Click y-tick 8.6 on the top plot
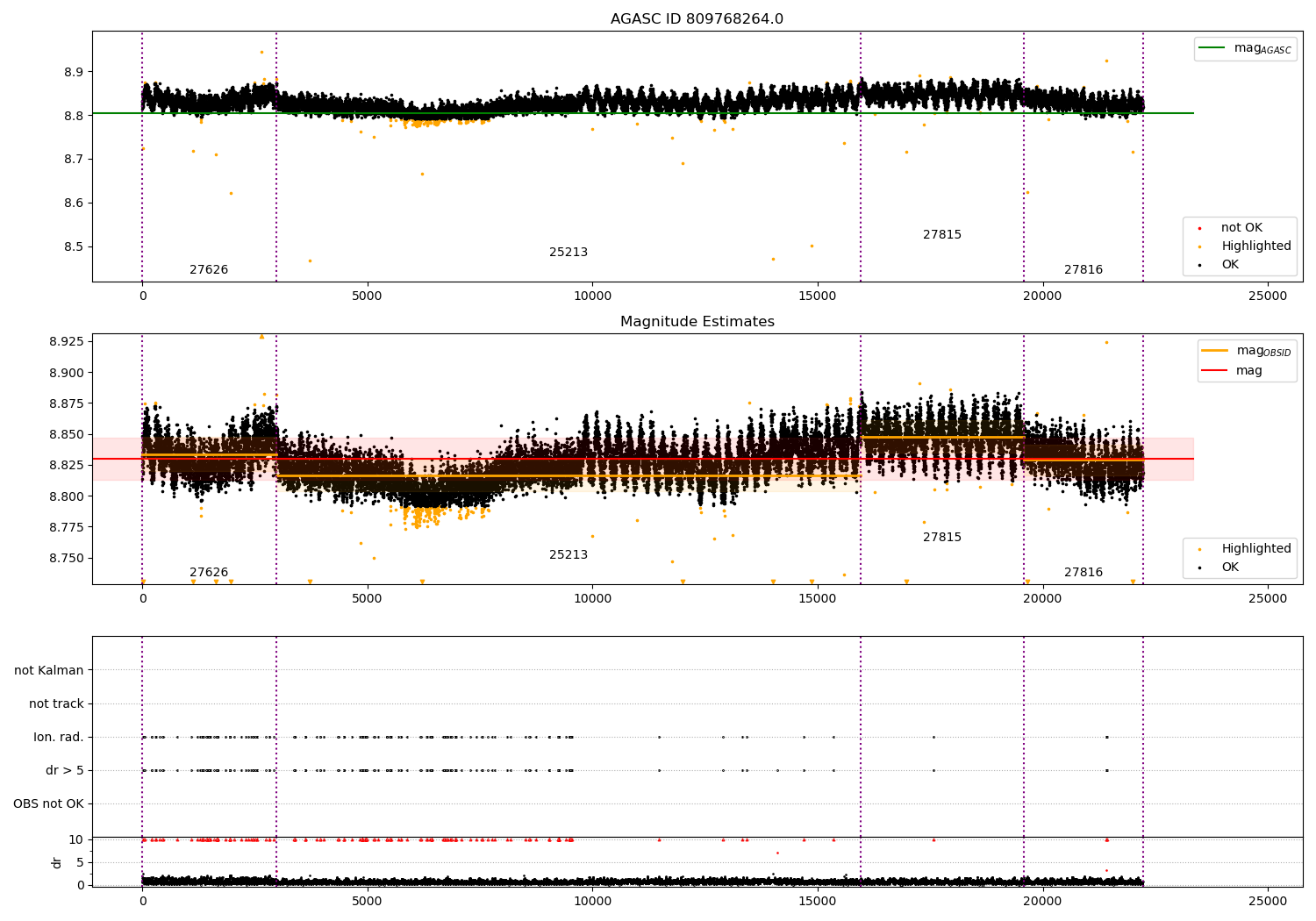Image resolution: width=1316 pixels, height=921 pixels. tap(74, 203)
